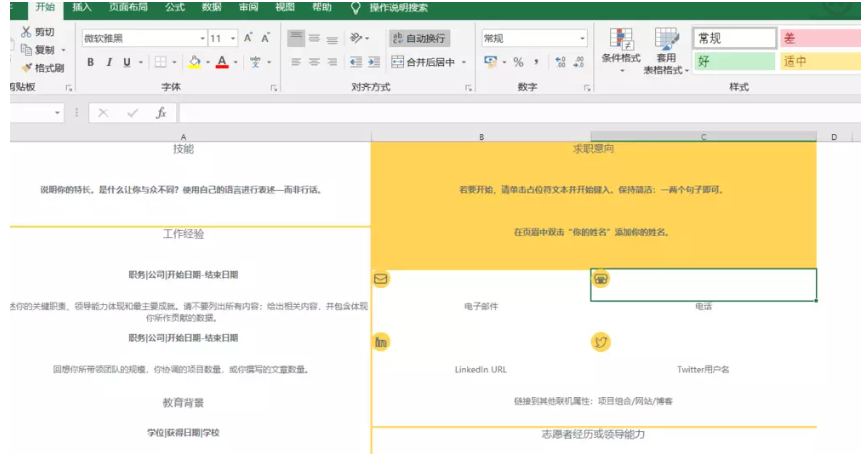Screen dimensions: 863x454
Task: Click the fx insert function icon
Action: [x=161, y=113]
